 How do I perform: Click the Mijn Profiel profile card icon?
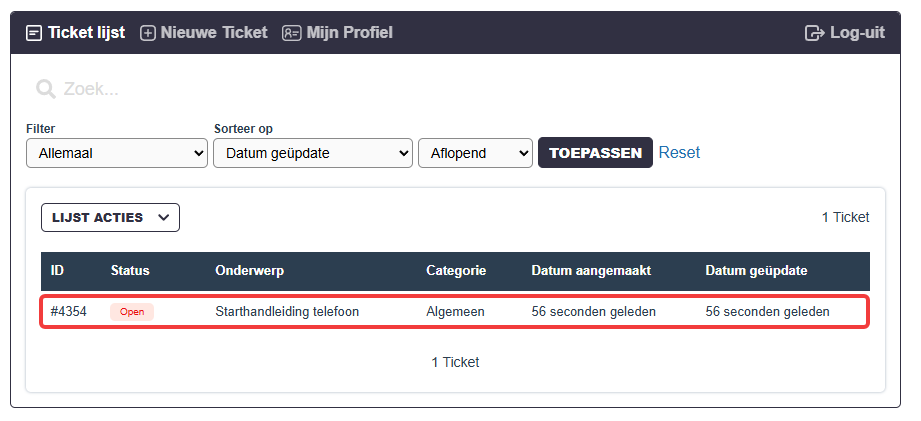[291, 33]
